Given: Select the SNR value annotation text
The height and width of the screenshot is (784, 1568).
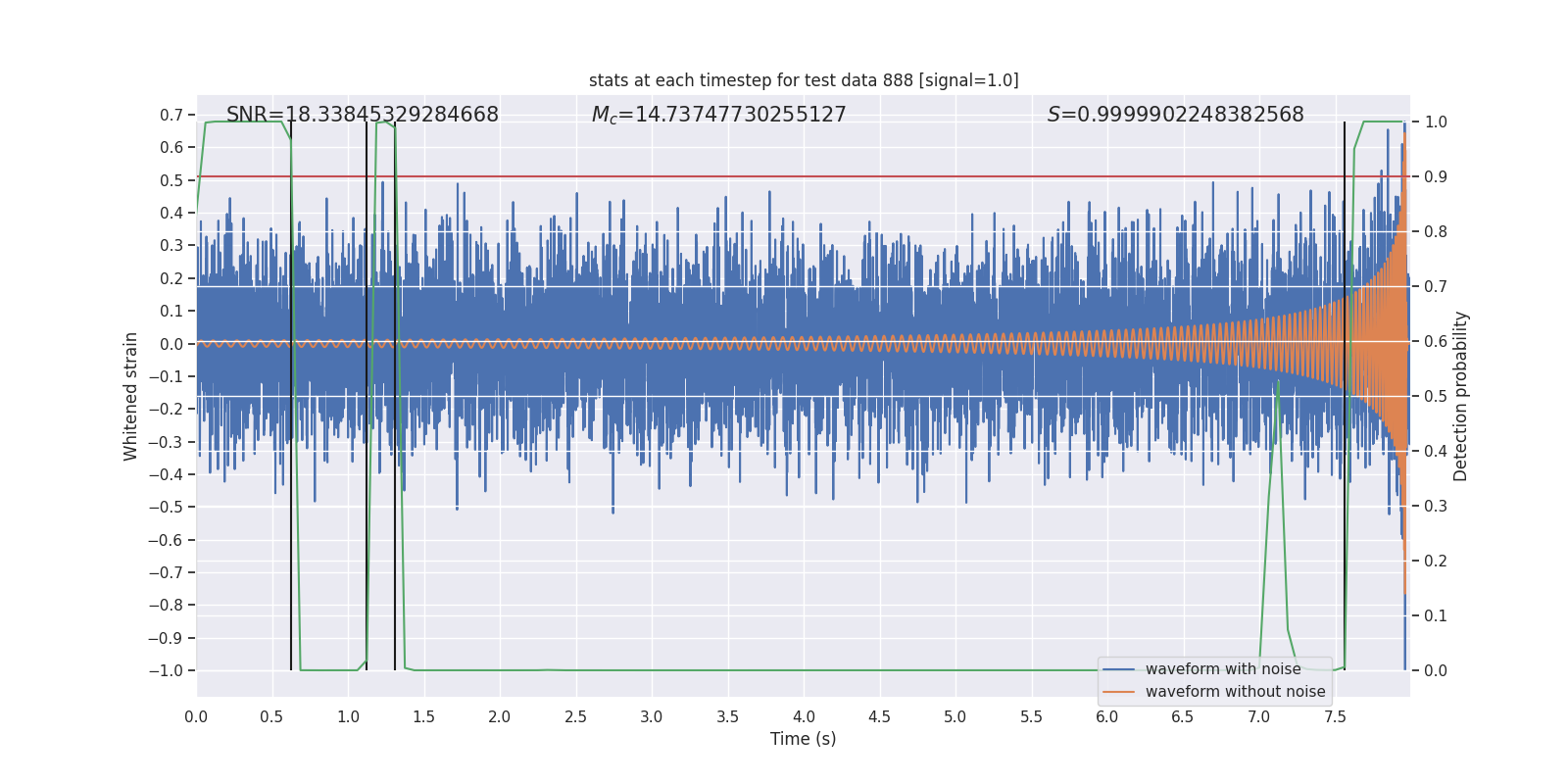Looking at the screenshot, I should (362, 115).
